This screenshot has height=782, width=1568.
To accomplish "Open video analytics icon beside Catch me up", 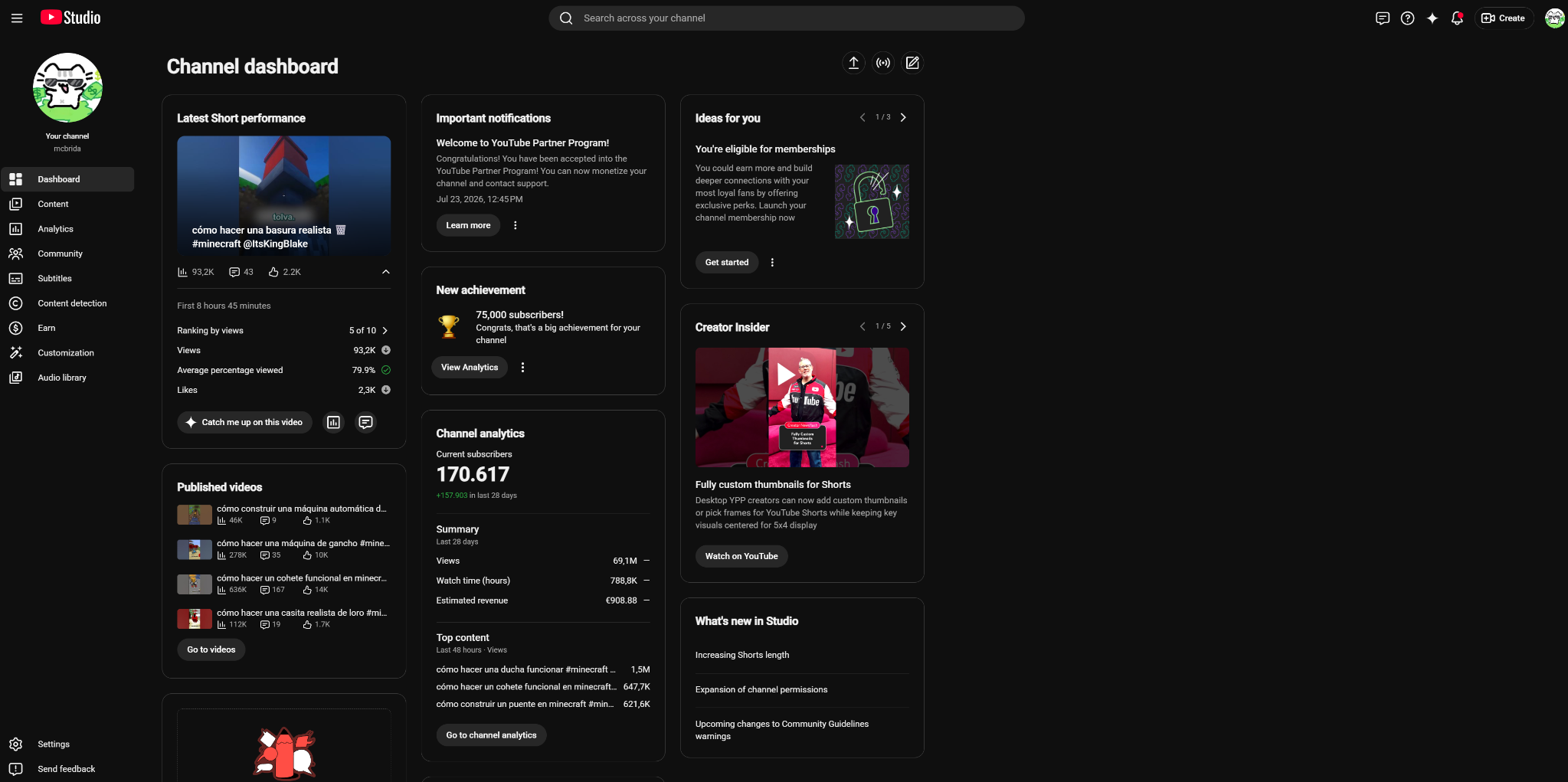I will click(x=334, y=422).
